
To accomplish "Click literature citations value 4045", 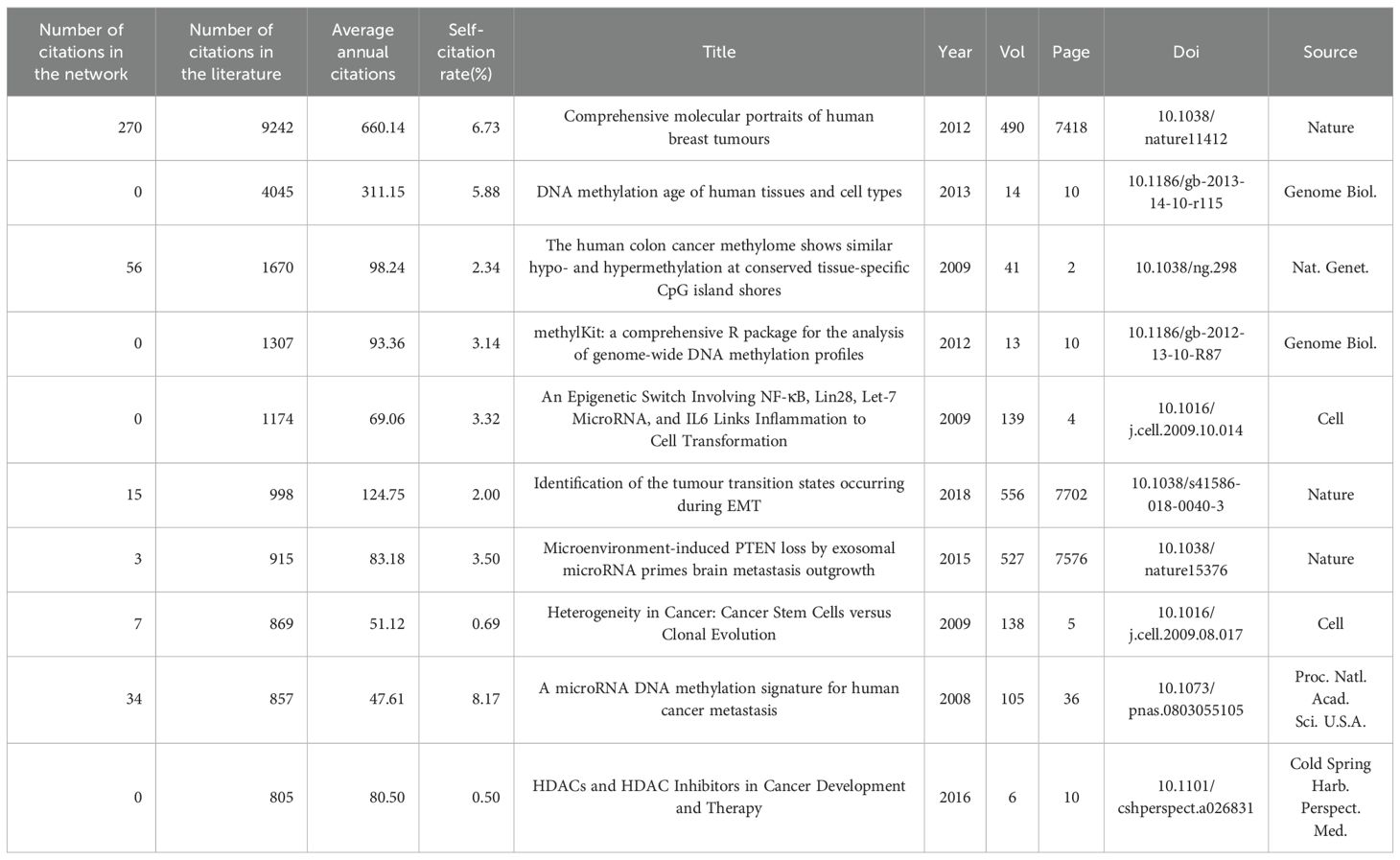I will (277, 192).
